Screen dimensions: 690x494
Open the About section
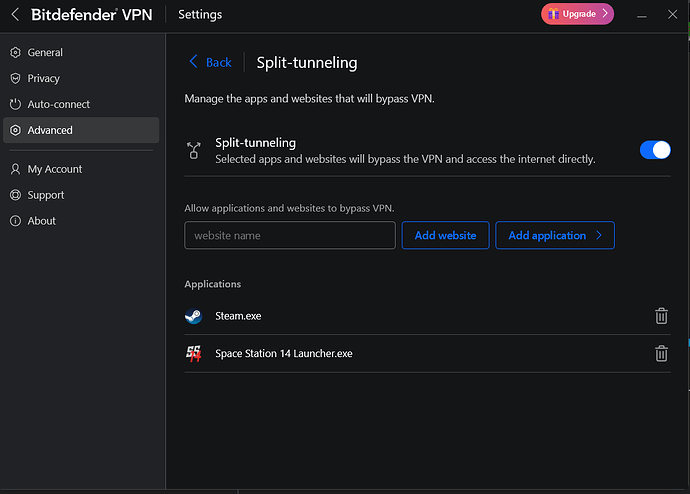pos(81,221)
